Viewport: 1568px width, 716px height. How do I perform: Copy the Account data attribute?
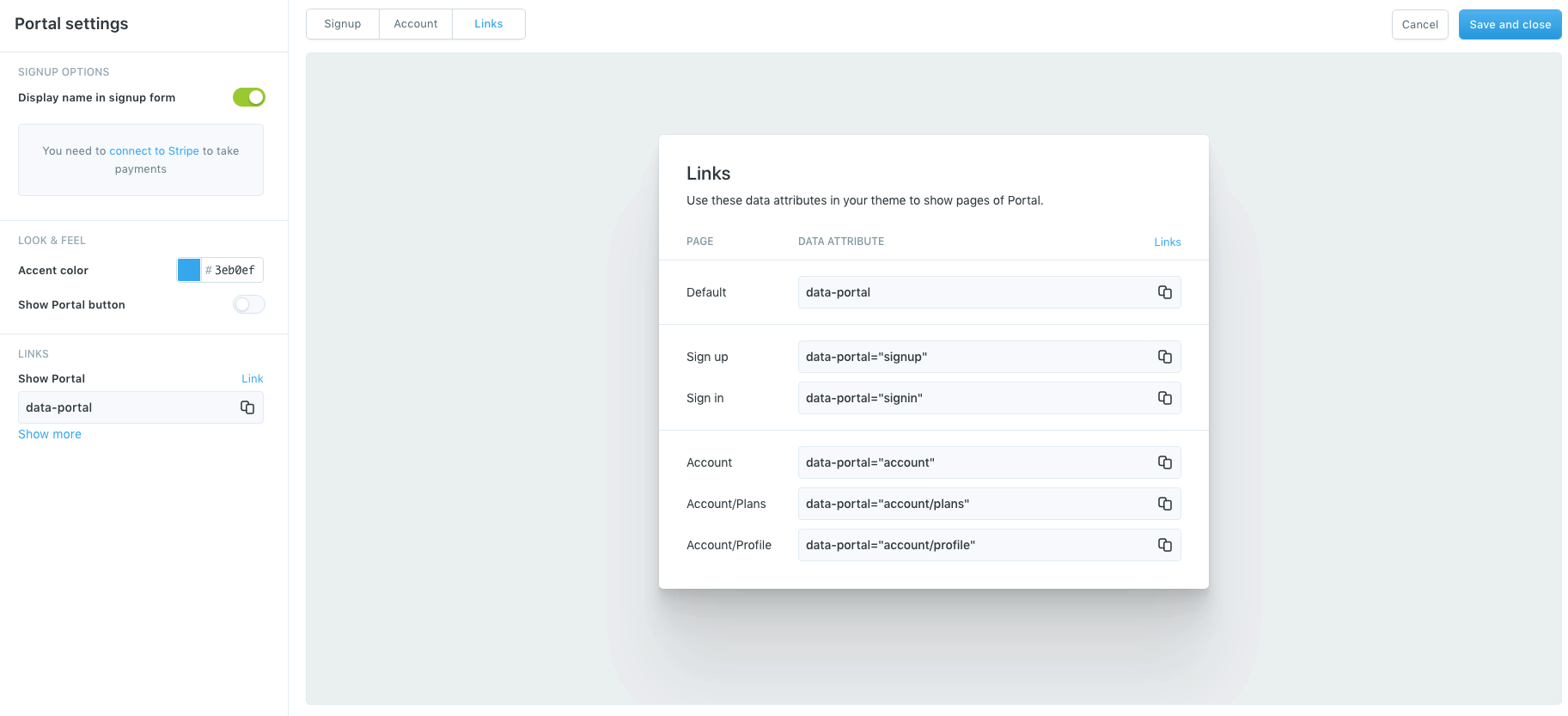click(1164, 462)
